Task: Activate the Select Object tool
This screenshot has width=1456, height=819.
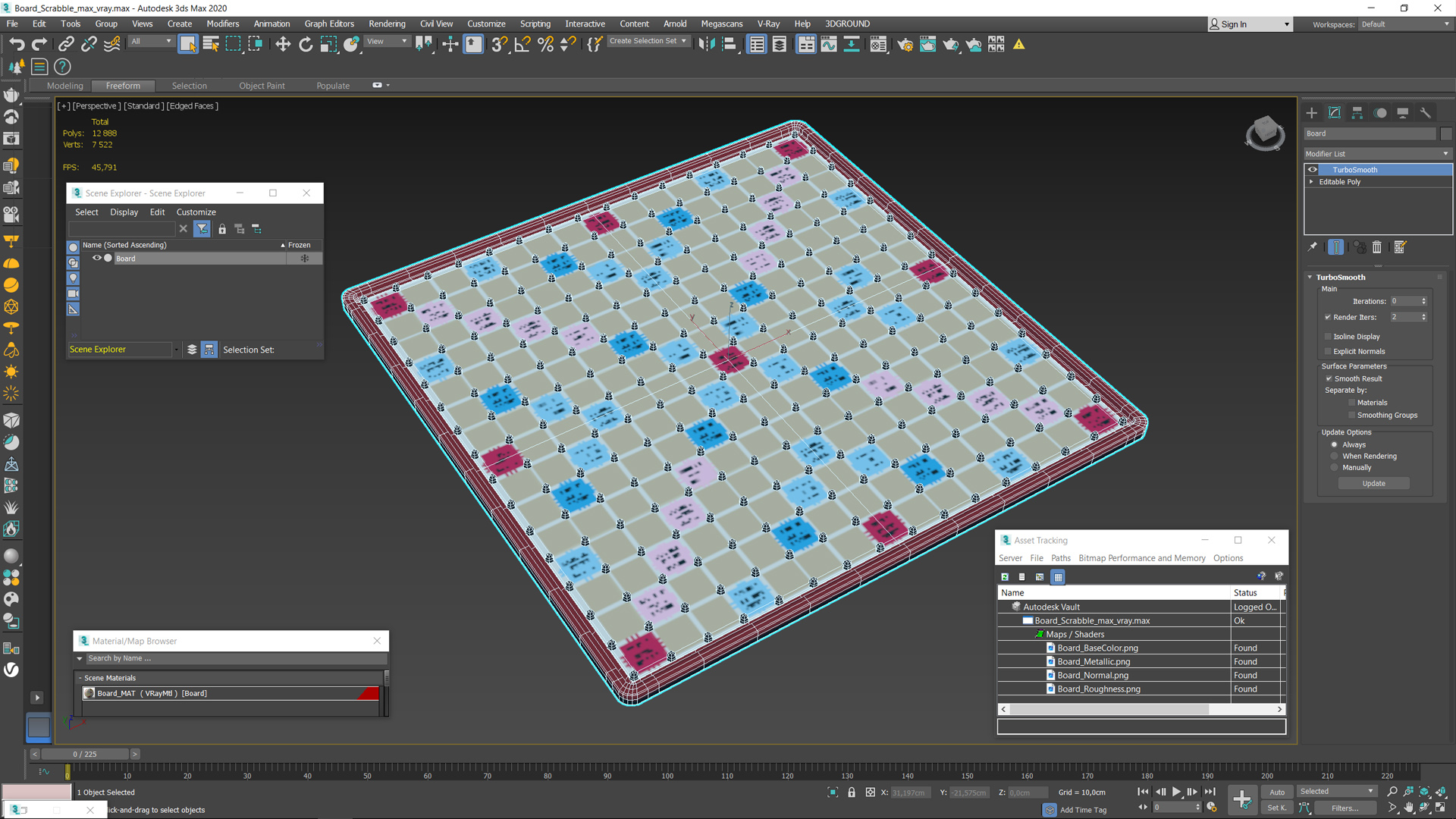Action: click(x=187, y=44)
